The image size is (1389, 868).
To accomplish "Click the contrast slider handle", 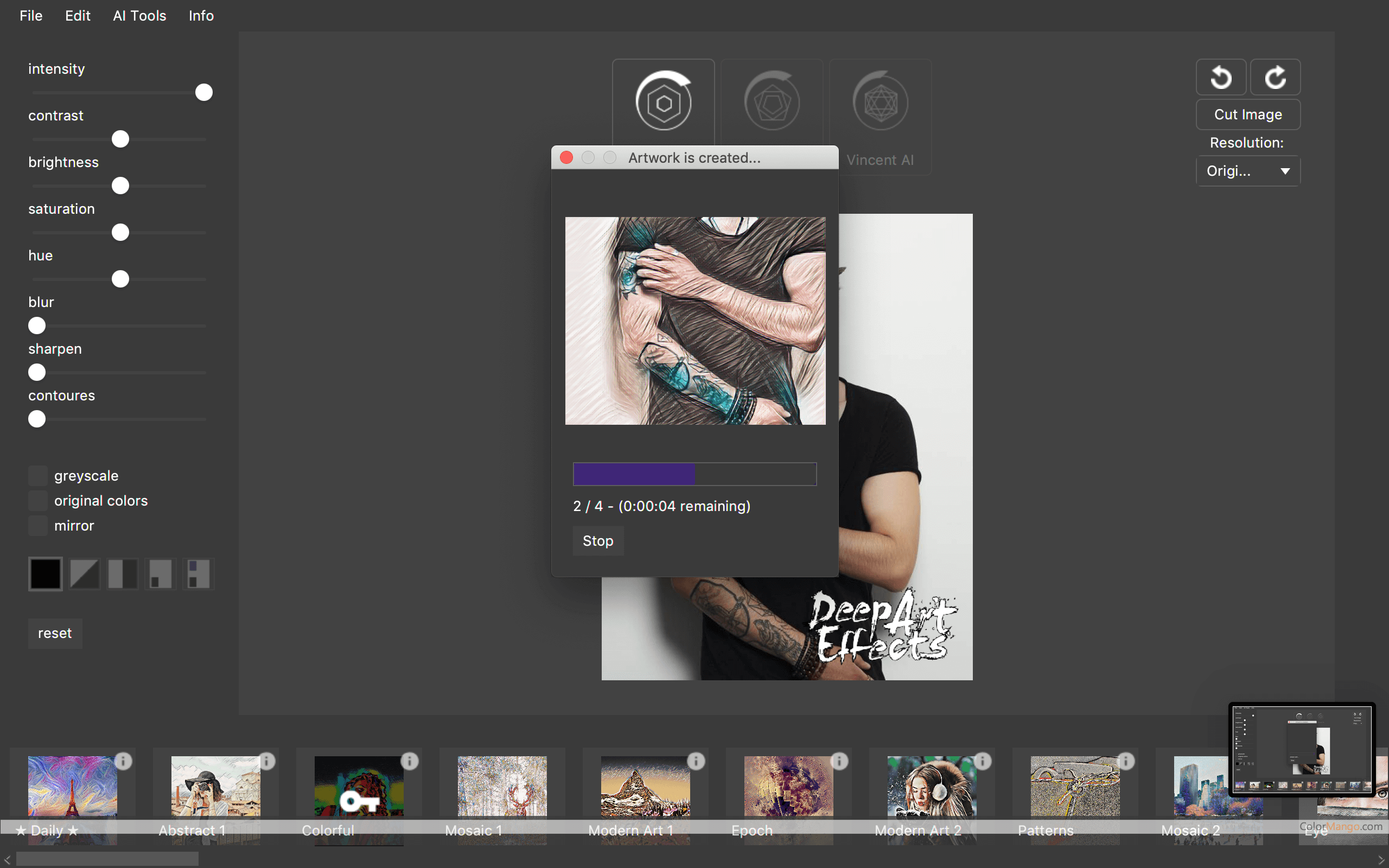I will coord(120,139).
